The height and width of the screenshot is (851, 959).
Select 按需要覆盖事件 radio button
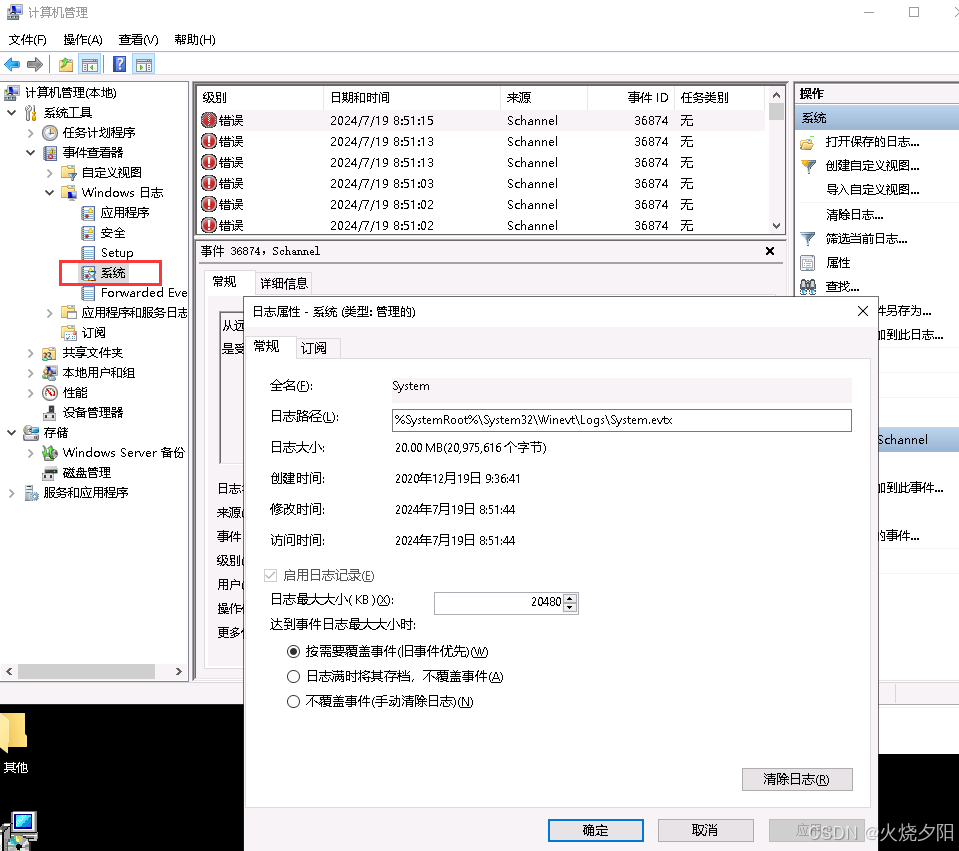coord(293,652)
